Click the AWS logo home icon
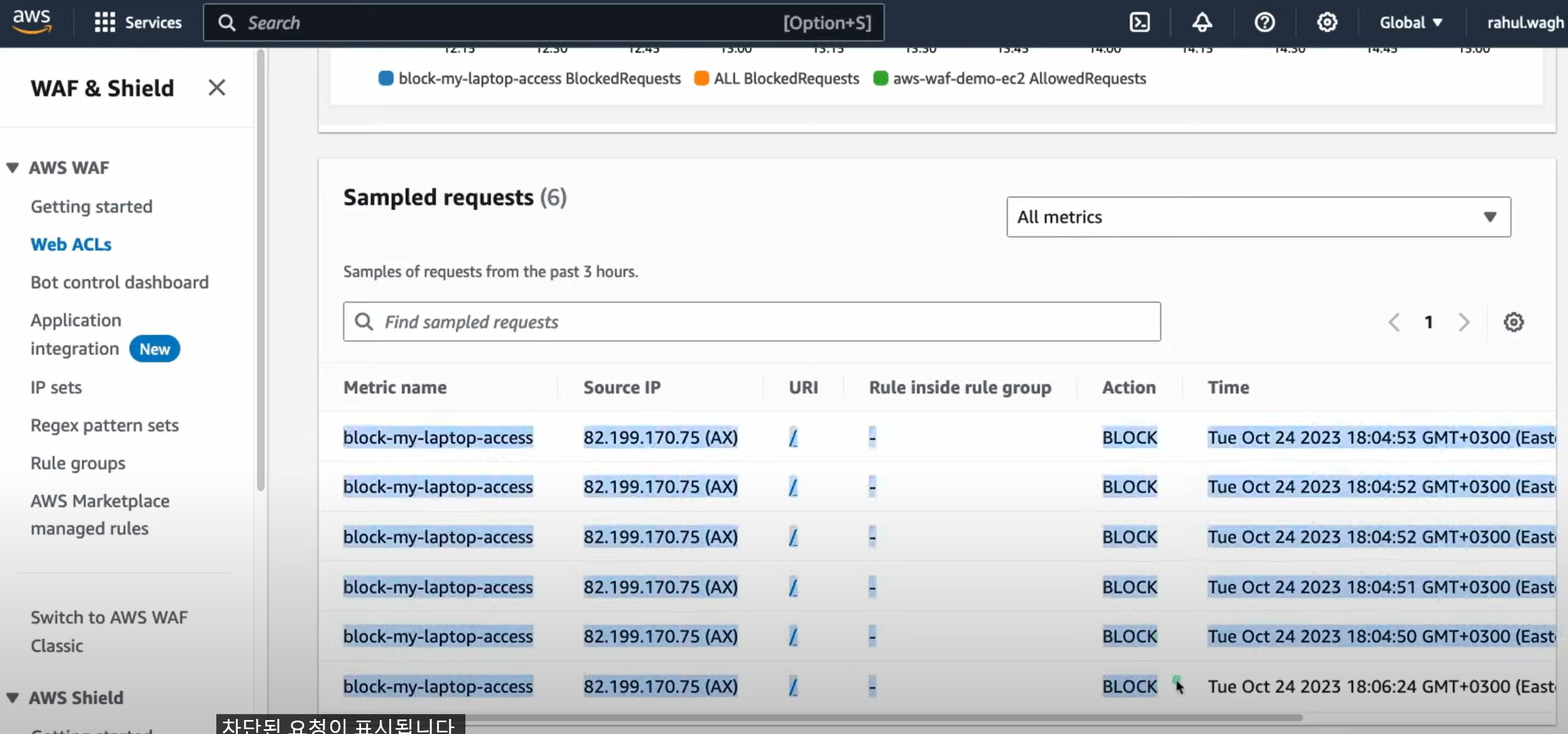The image size is (1568, 734). point(32,21)
